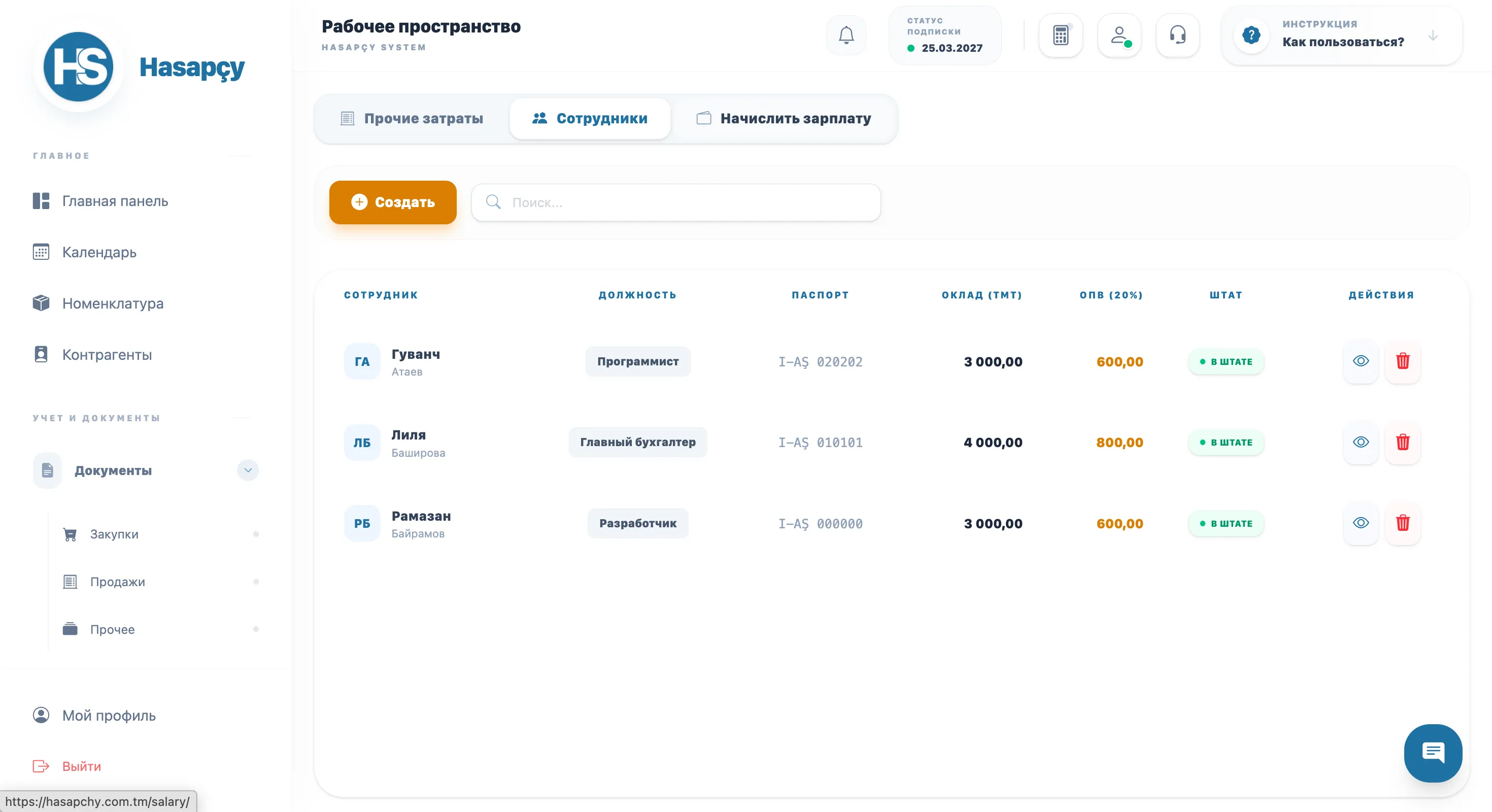Open support headset icon
1492x812 pixels.
pos(1177,36)
